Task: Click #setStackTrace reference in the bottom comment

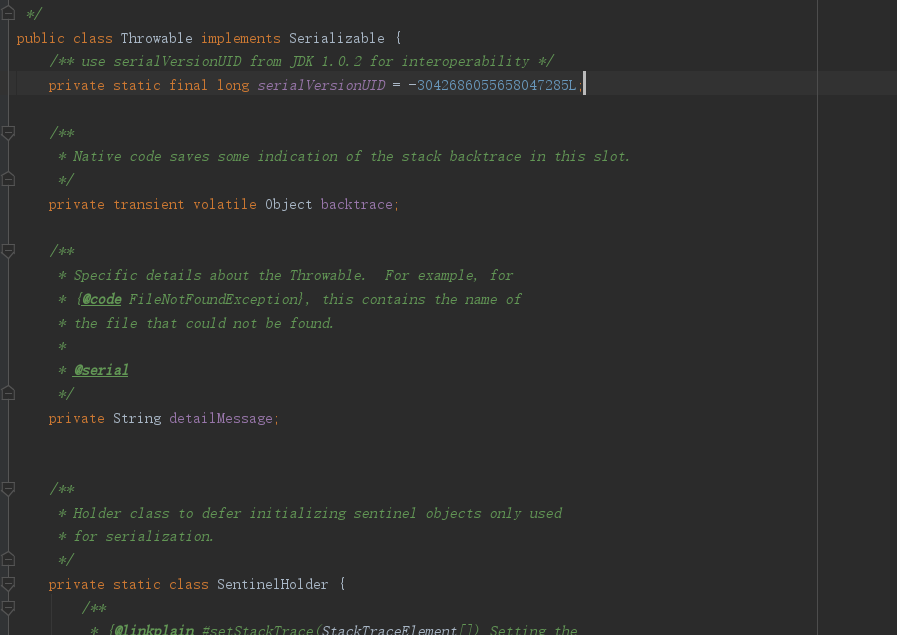Action: click(x=258, y=630)
